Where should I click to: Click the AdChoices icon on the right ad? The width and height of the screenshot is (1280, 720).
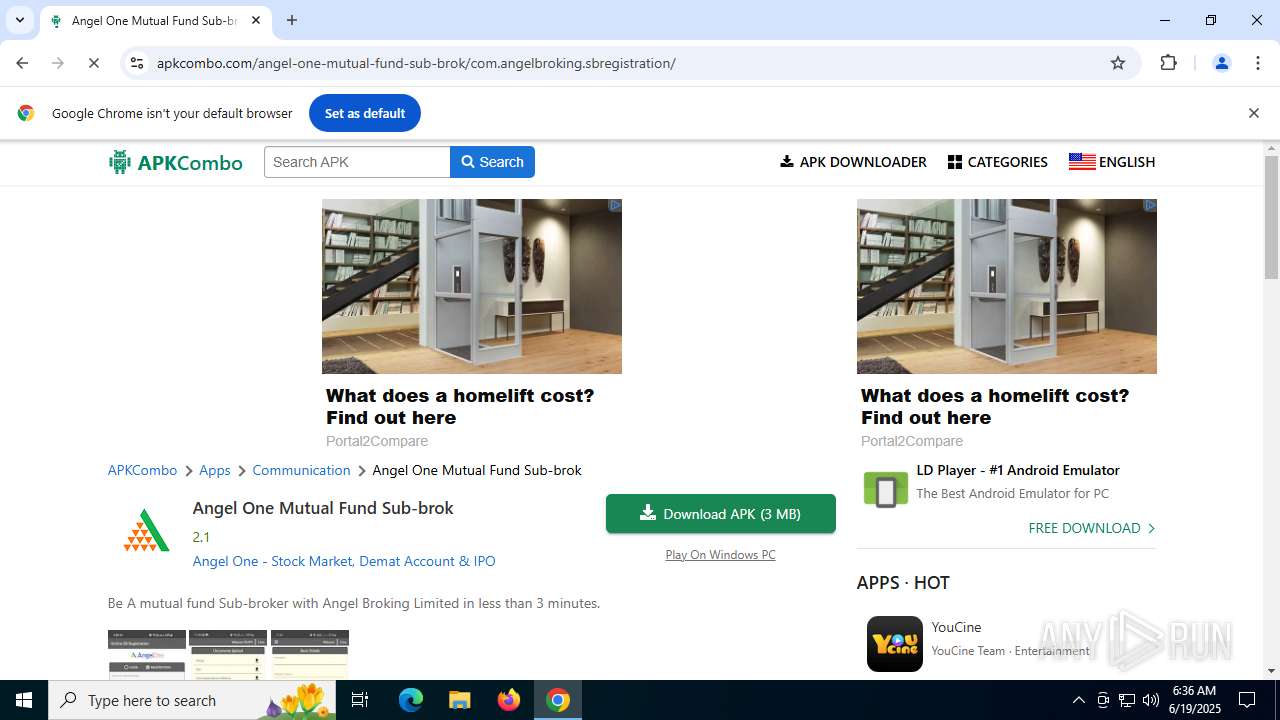[x=1150, y=205]
